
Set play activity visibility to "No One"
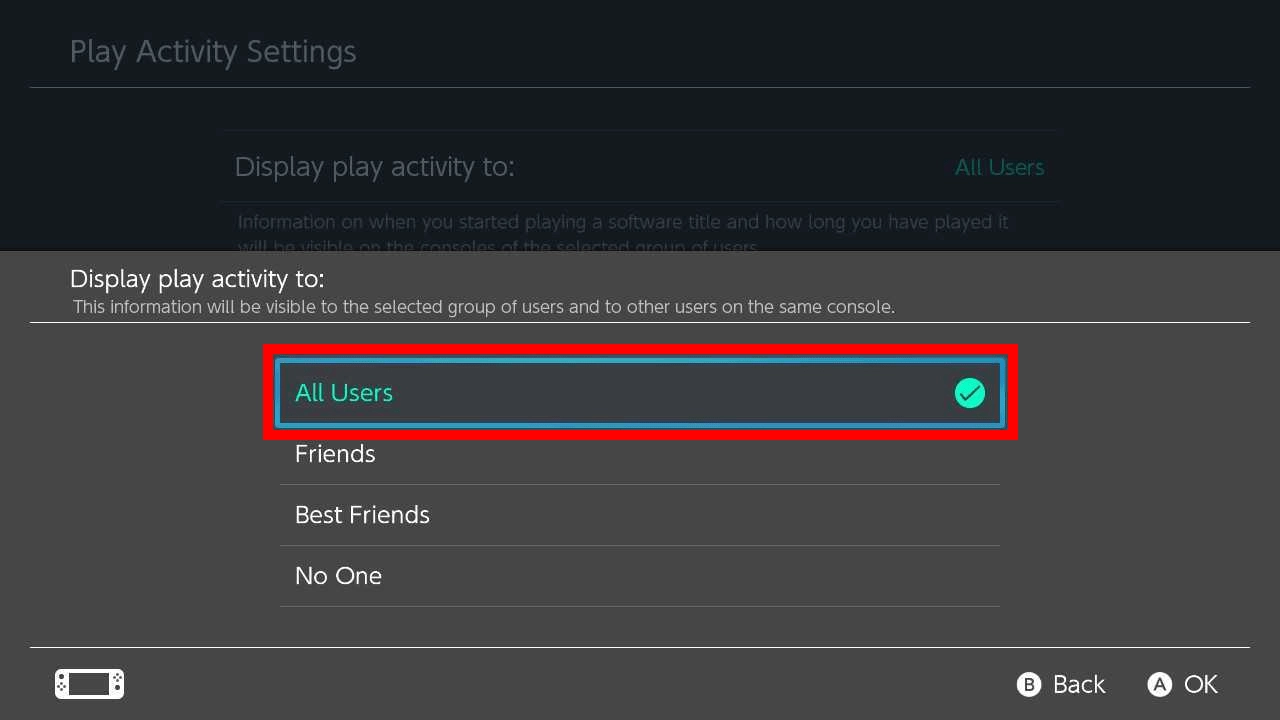[338, 576]
